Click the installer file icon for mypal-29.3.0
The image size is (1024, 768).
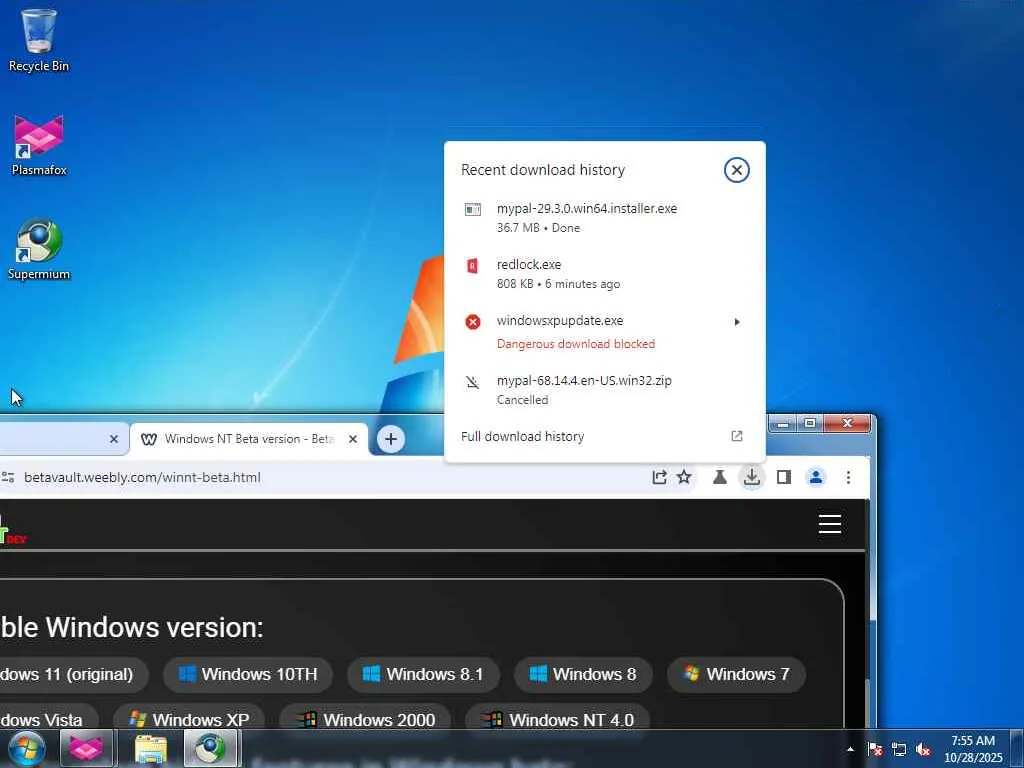click(x=473, y=209)
